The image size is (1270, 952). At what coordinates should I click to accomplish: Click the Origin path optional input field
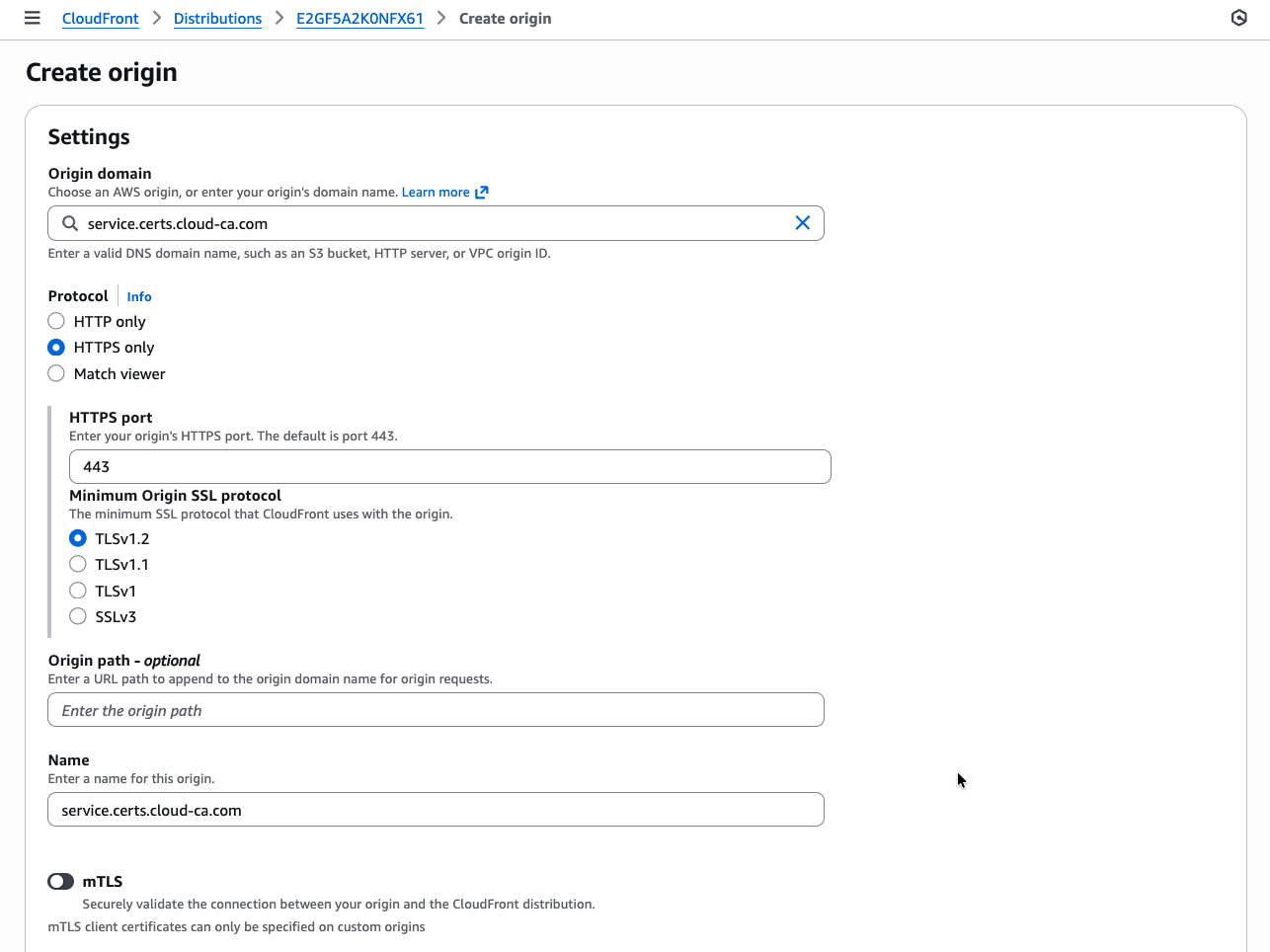click(436, 709)
